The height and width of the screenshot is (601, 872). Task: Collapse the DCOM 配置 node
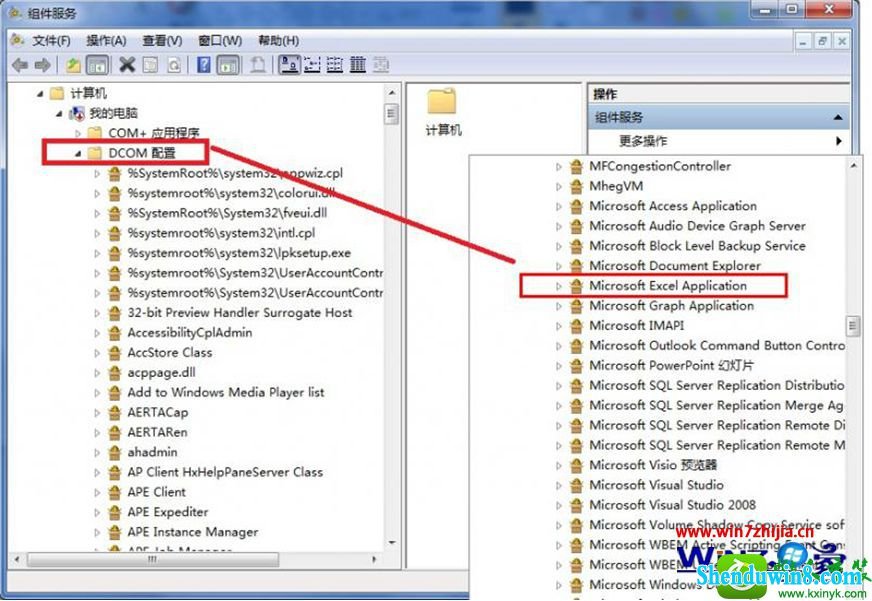(x=78, y=153)
